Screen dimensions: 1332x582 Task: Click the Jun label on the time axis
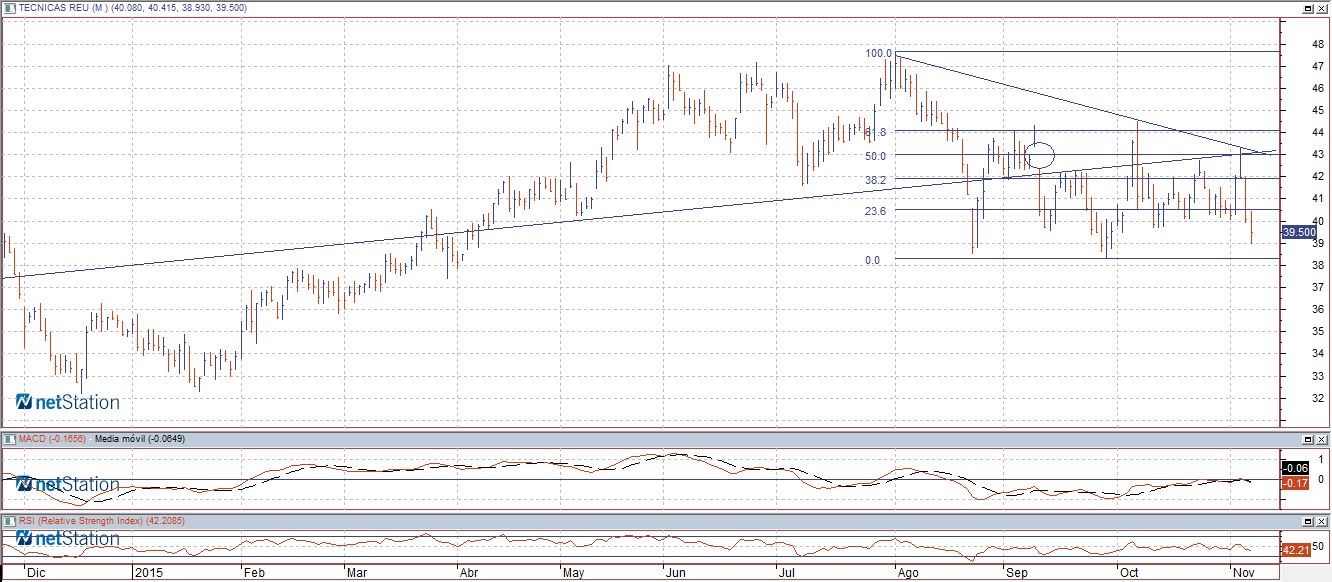[x=677, y=573]
